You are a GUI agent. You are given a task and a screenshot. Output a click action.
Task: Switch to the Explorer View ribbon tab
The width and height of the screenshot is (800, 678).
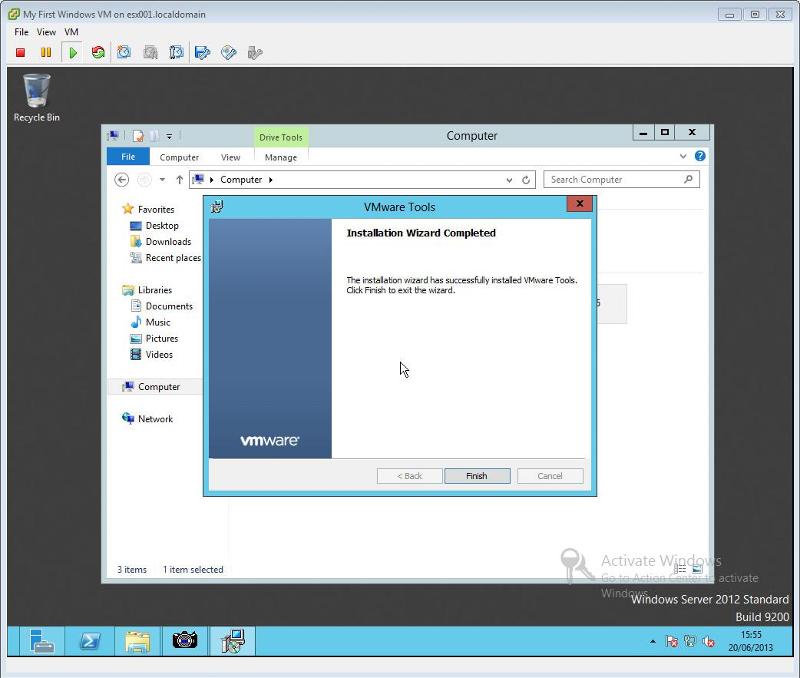(x=231, y=157)
